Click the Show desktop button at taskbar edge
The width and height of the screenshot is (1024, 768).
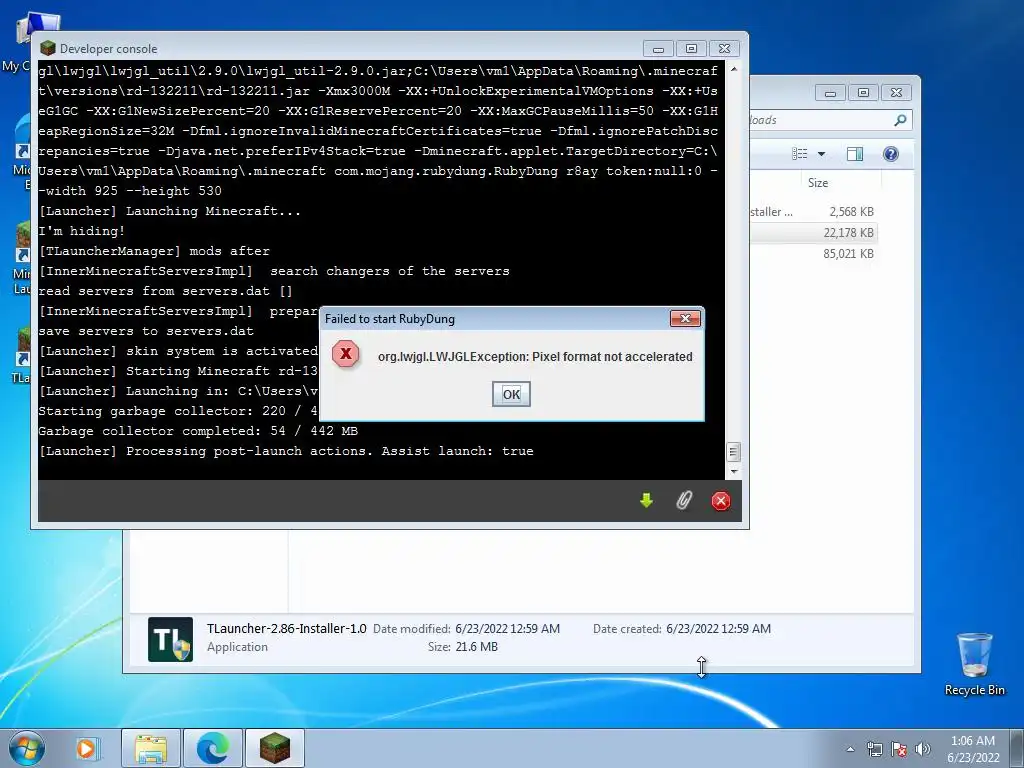[1017, 748]
